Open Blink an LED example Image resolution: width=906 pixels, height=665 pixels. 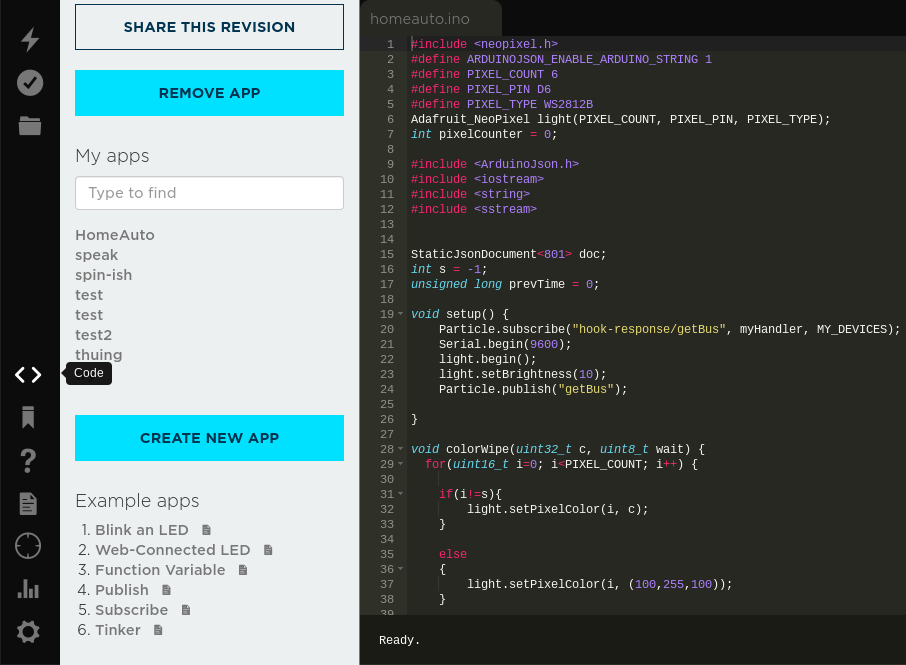click(x=142, y=530)
